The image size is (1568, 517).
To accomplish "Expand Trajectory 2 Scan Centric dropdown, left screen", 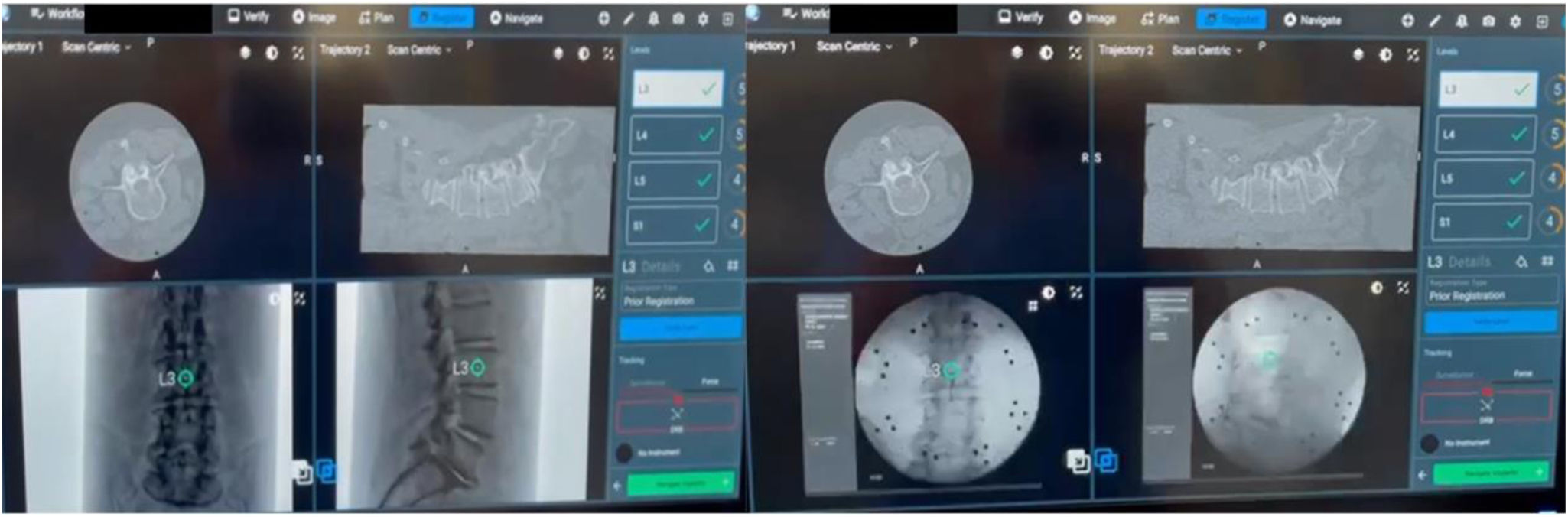I will coord(419,50).
